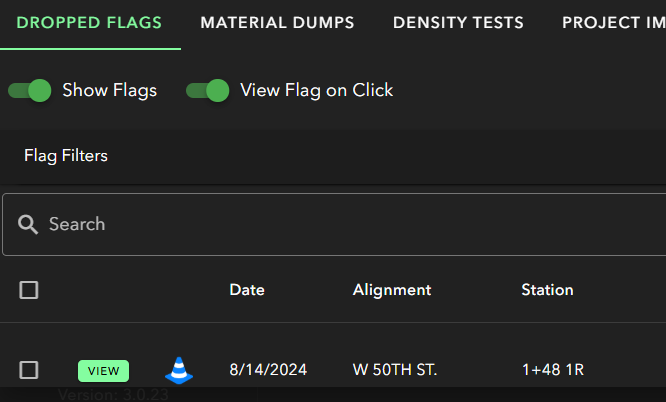Tick the checkbox for the 8/14/2024 flag row

point(29,370)
